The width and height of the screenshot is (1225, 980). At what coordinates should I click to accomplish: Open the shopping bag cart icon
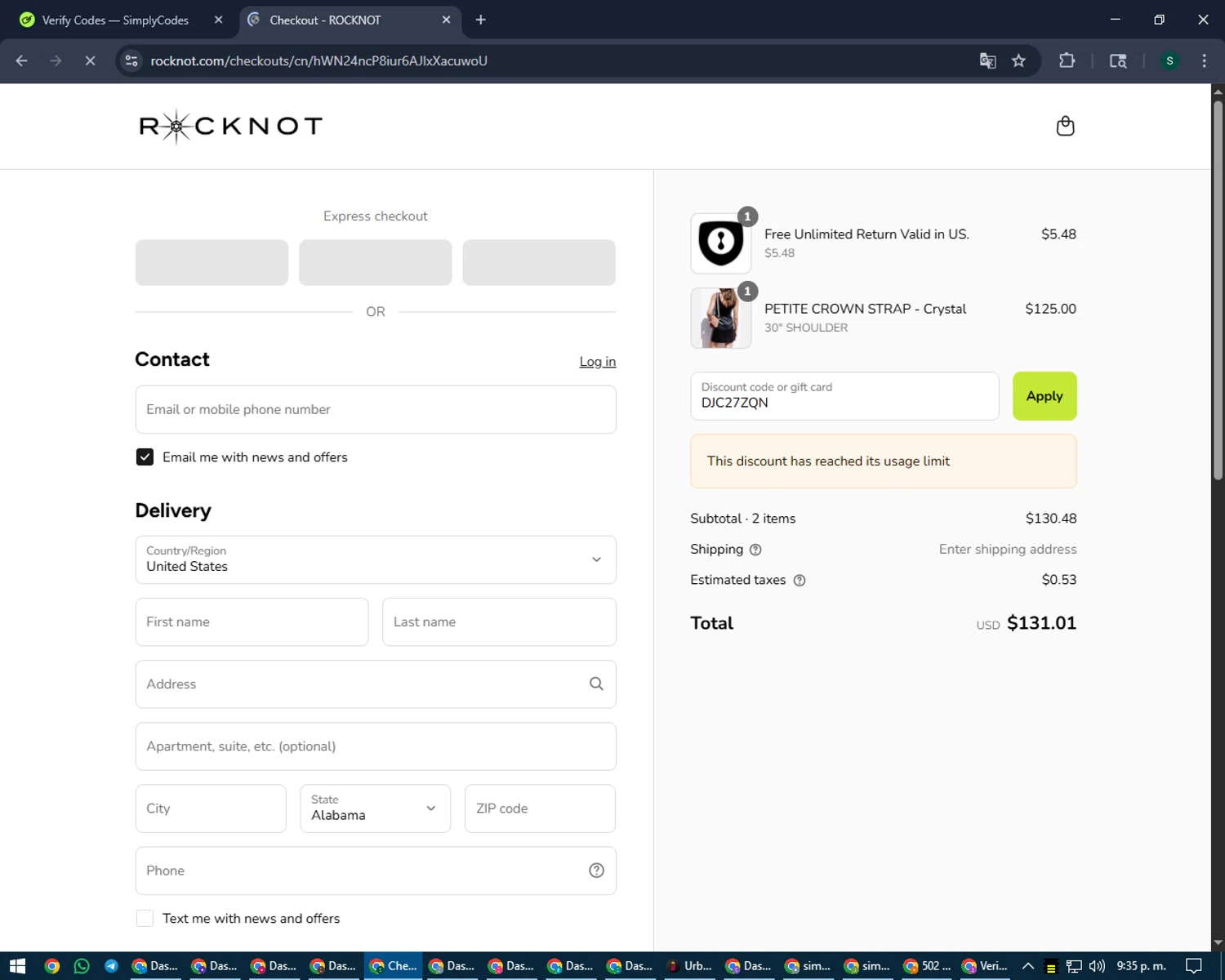point(1065,126)
